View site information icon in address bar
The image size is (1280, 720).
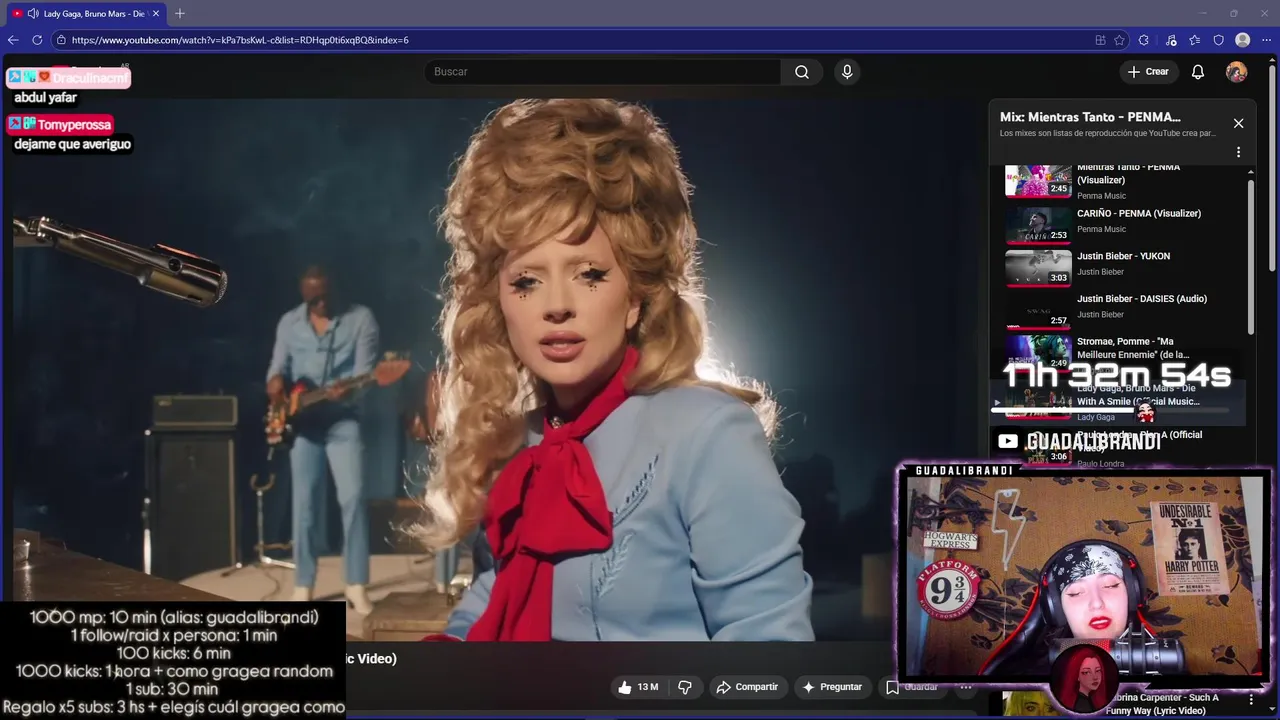point(61,40)
